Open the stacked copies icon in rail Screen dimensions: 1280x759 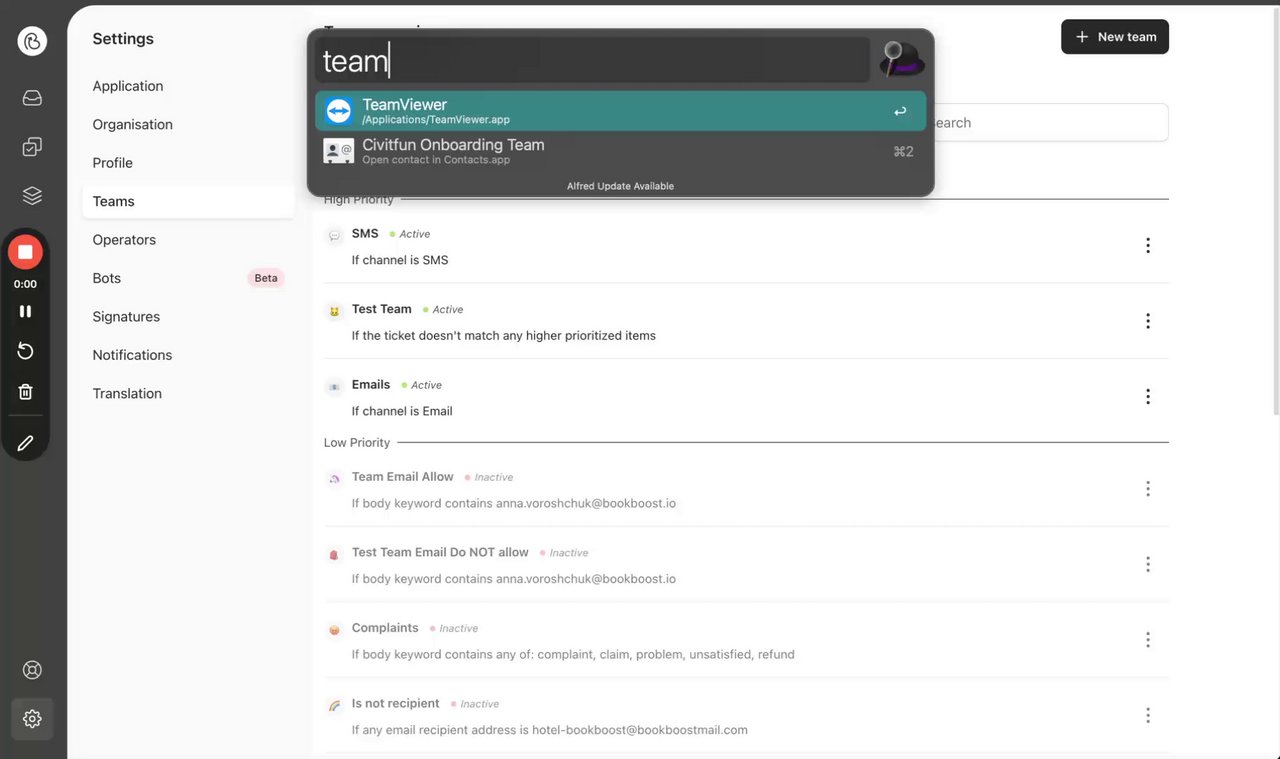click(32, 147)
